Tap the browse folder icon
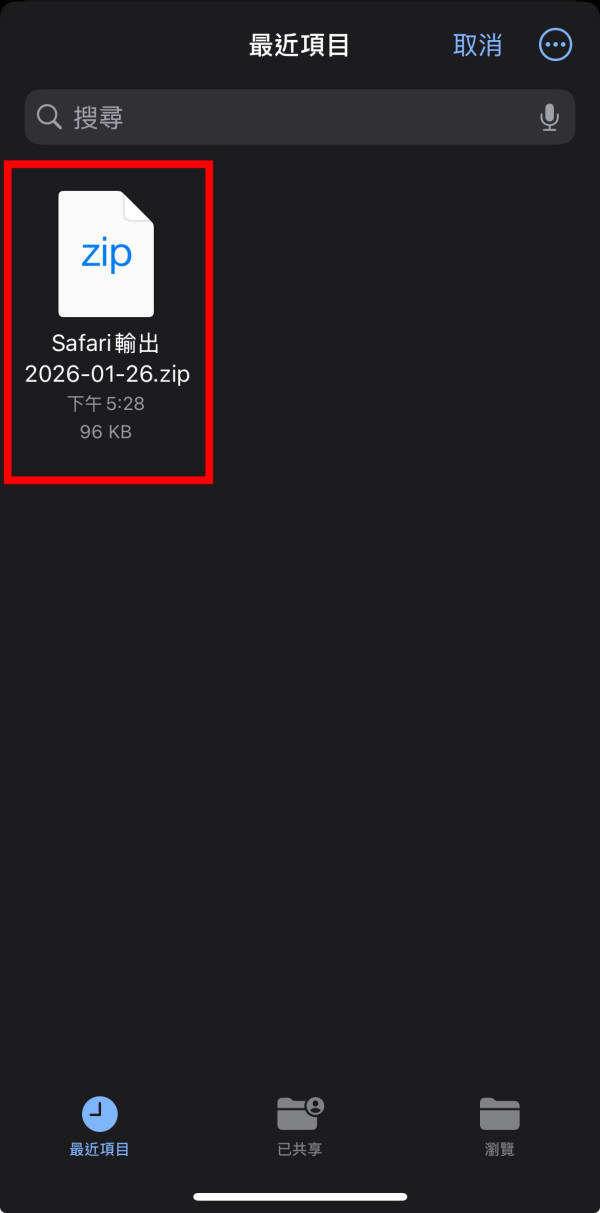The height and width of the screenshot is (1213, 600). click(x=500, y=1113)
